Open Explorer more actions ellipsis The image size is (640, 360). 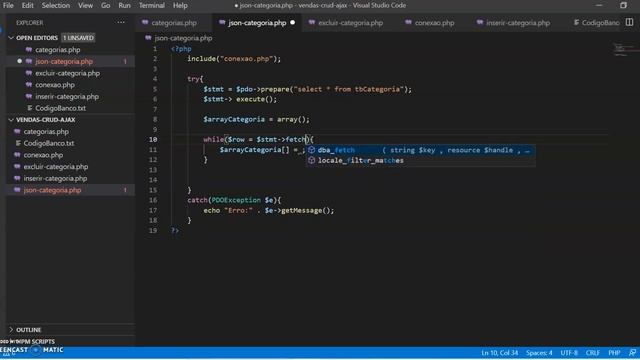pyautogui.click(x=121, y=22)
